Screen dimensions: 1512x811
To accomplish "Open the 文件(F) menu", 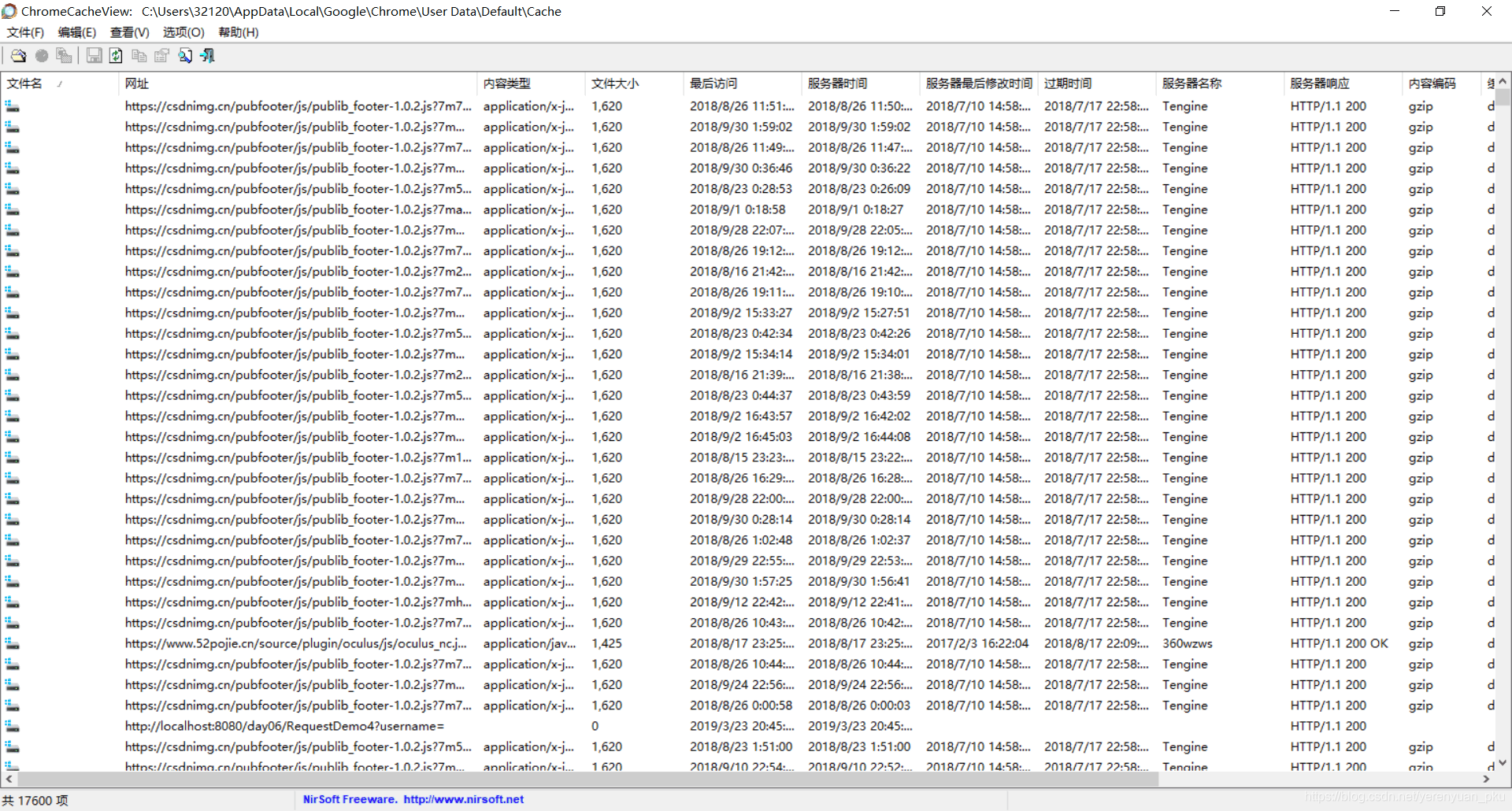I will [x=25, y=32].
